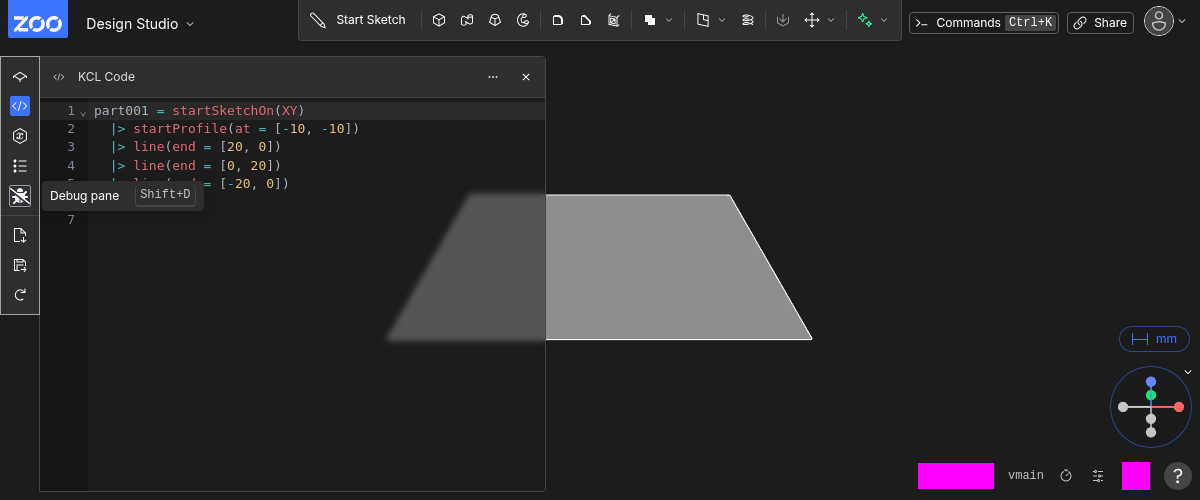Choose the Chamfer tool icon
This screenshot has height=500, width=1200.
coord(586,20)
